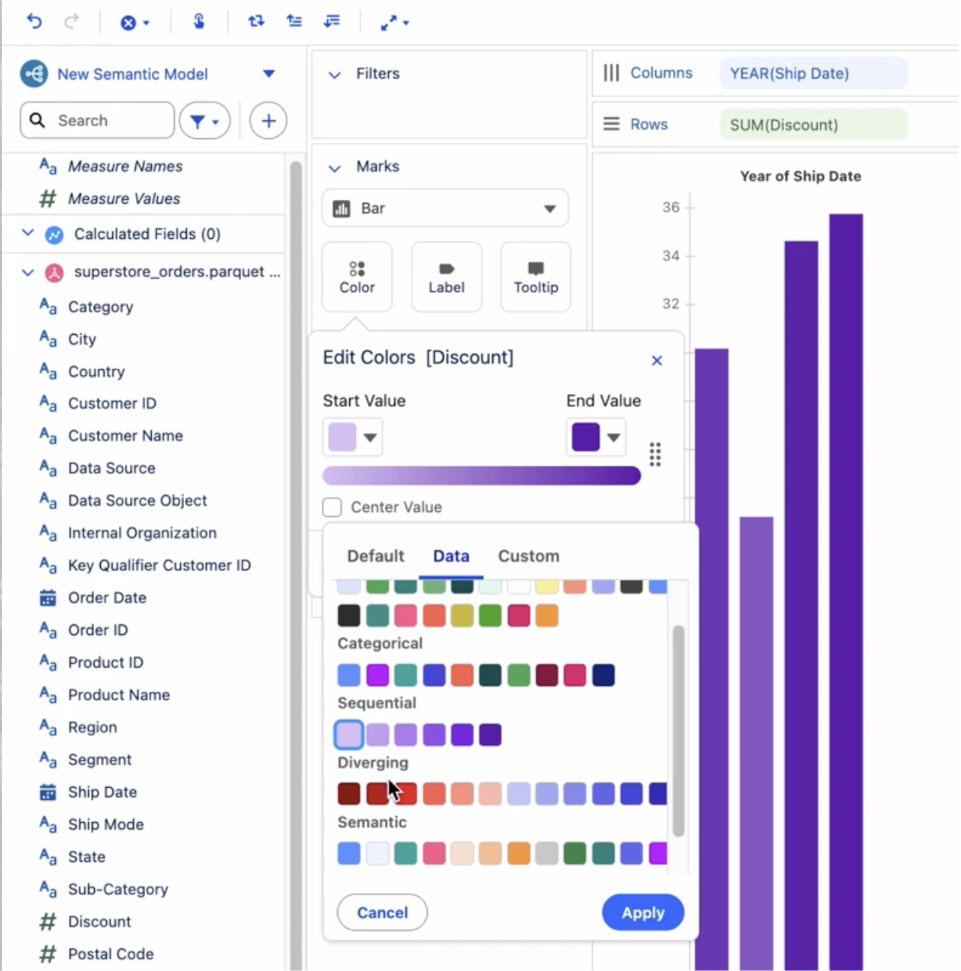Click the swap rows and columns icon
This screenshot has height=971, width=961.
coord(256,21)
